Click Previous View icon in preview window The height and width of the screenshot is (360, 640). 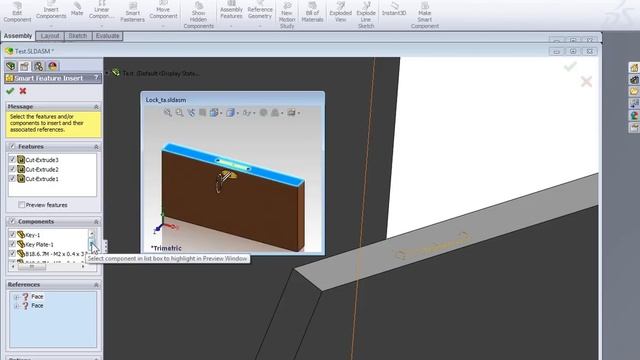coord(191,113)
